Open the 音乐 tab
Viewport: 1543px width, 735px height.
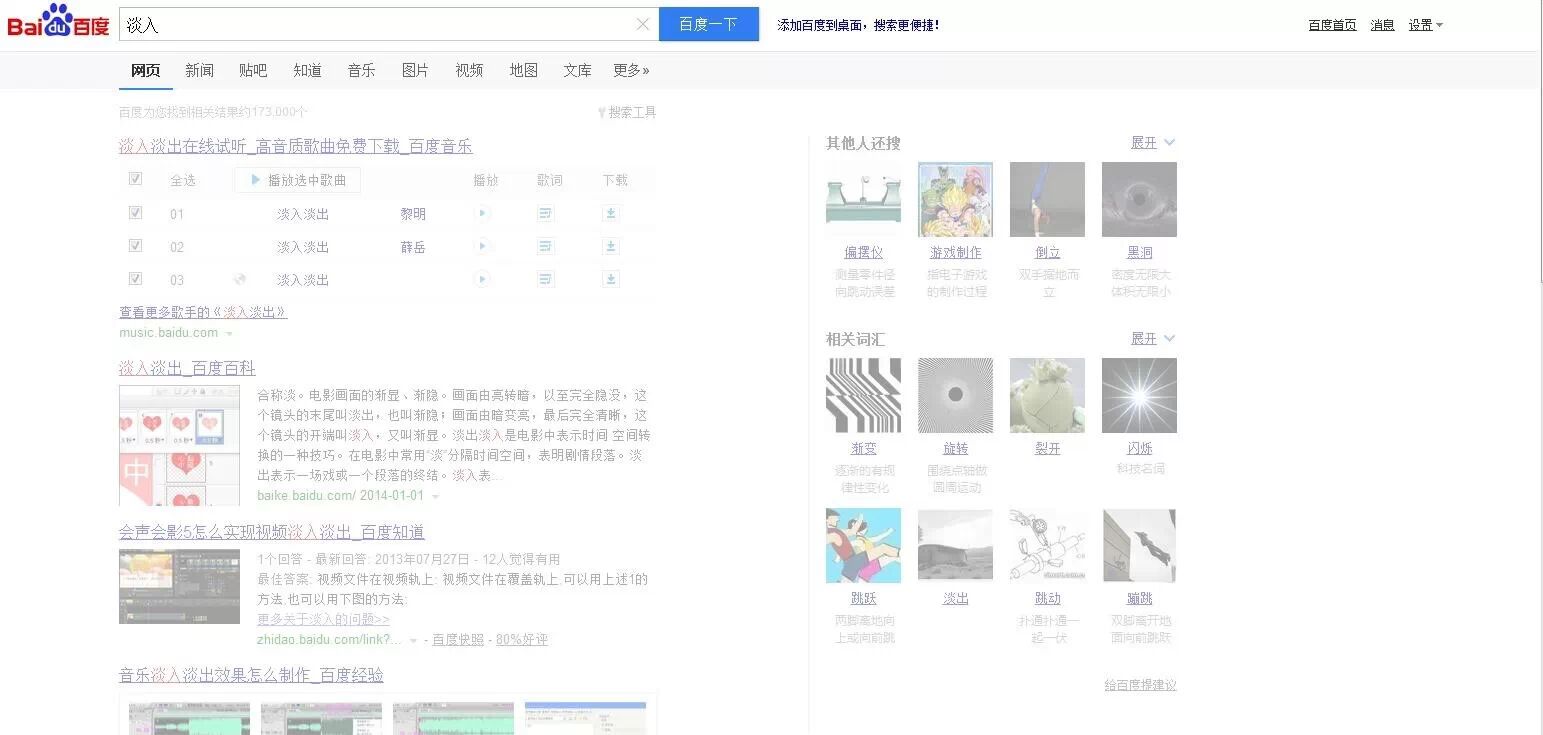pos(361,70)
